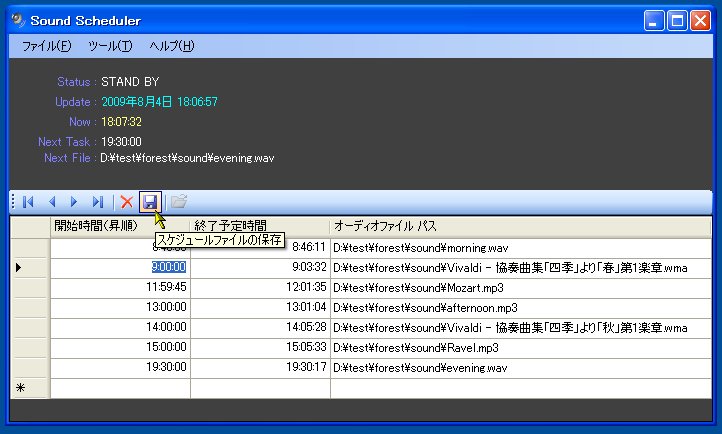Select the Ravel.mp3 file path cell
Viewport: 722px width, 434px height.
tap(521, 347)
